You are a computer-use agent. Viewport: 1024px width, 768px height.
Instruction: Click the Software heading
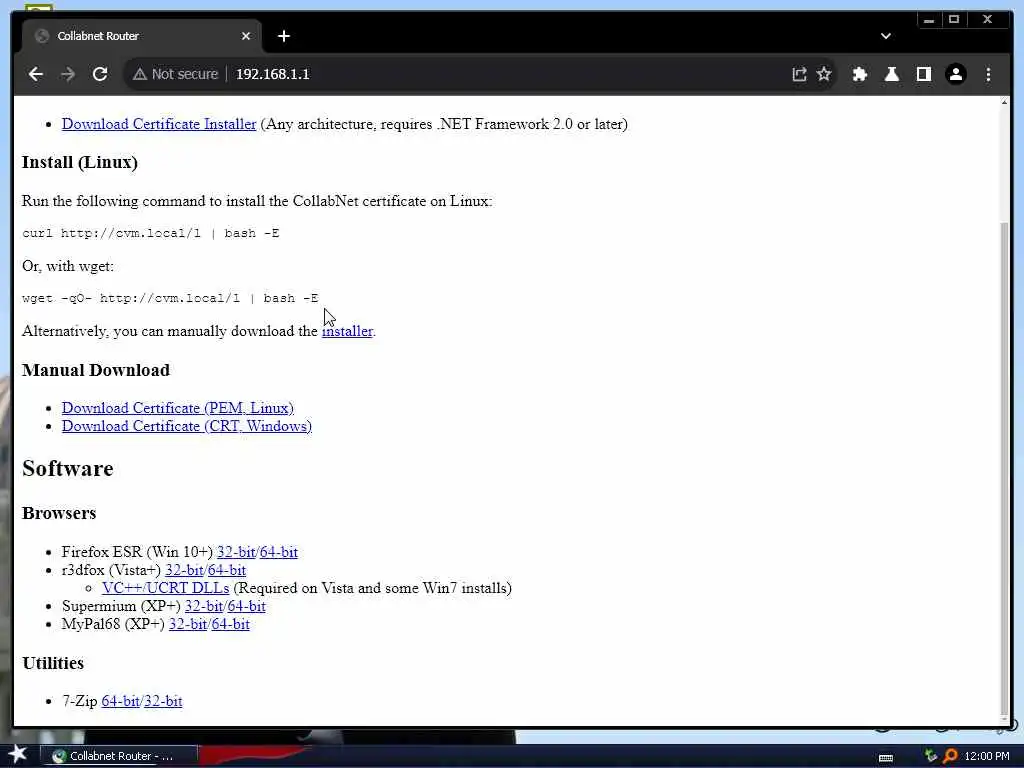click(x=67, y=468)
